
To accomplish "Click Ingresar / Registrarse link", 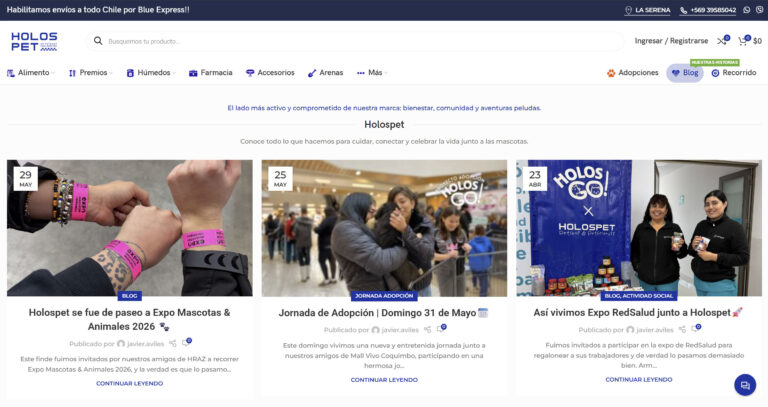I will pyautogui.click(x=671, y=41).
